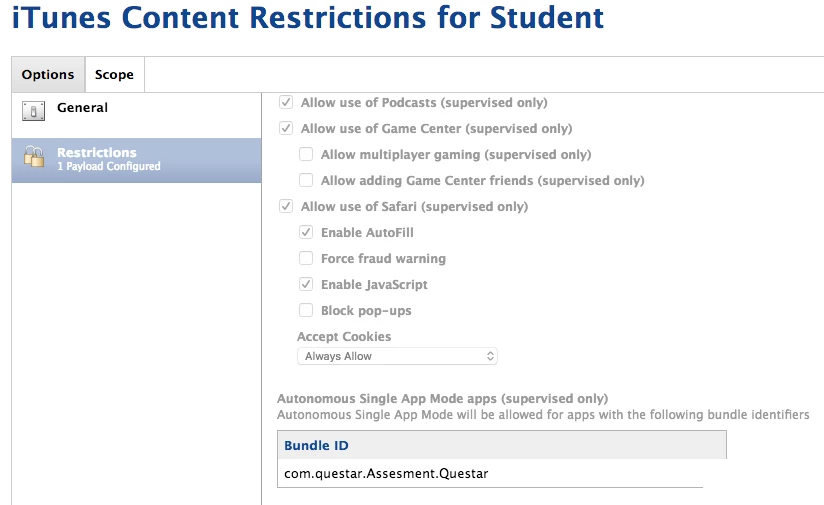Toggle Allow use of Safari checkbox
Screen dimensions: 824x505
(286, 207)
